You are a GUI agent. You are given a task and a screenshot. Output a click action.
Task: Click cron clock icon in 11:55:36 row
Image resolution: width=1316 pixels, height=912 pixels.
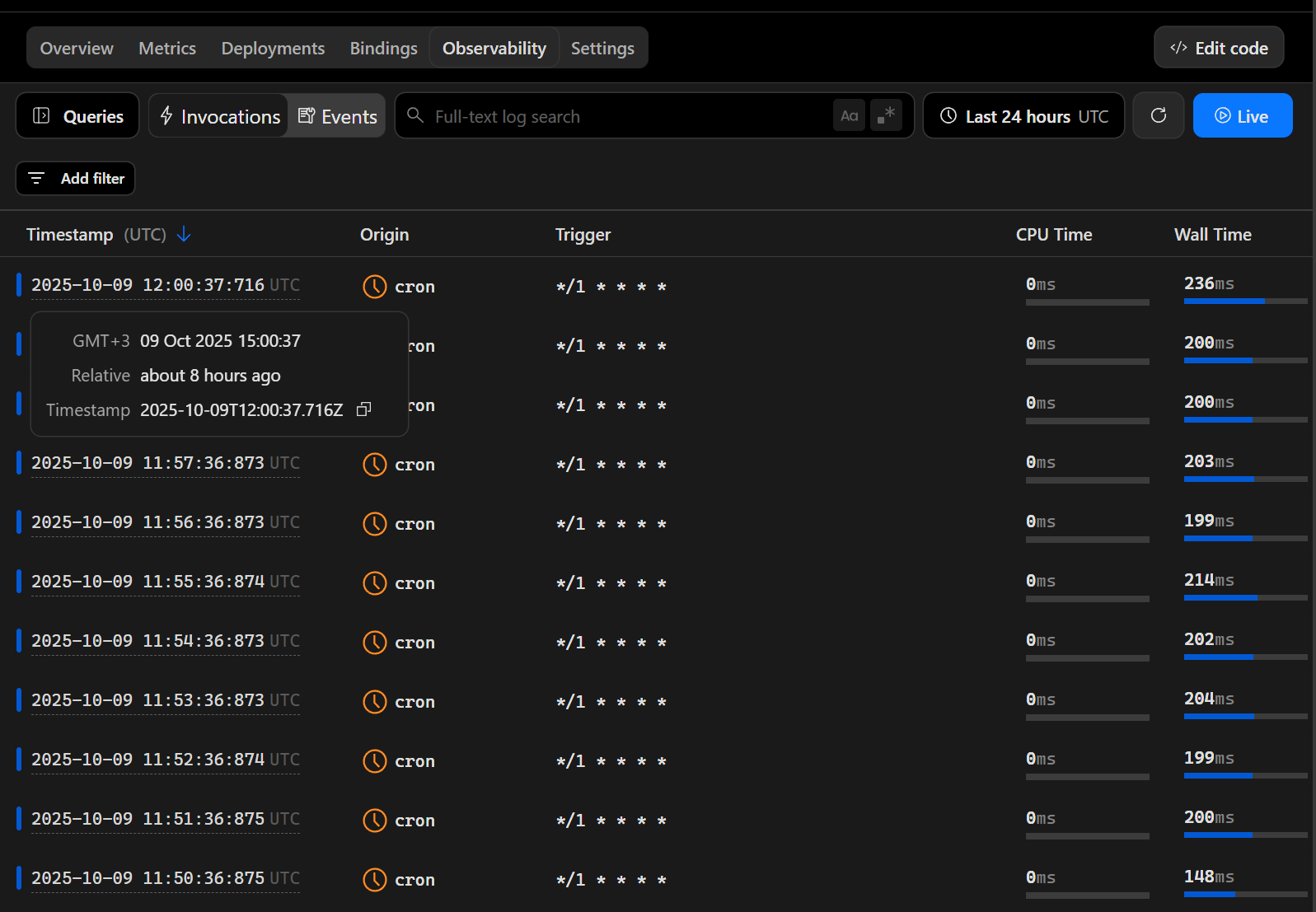point(375,583)
